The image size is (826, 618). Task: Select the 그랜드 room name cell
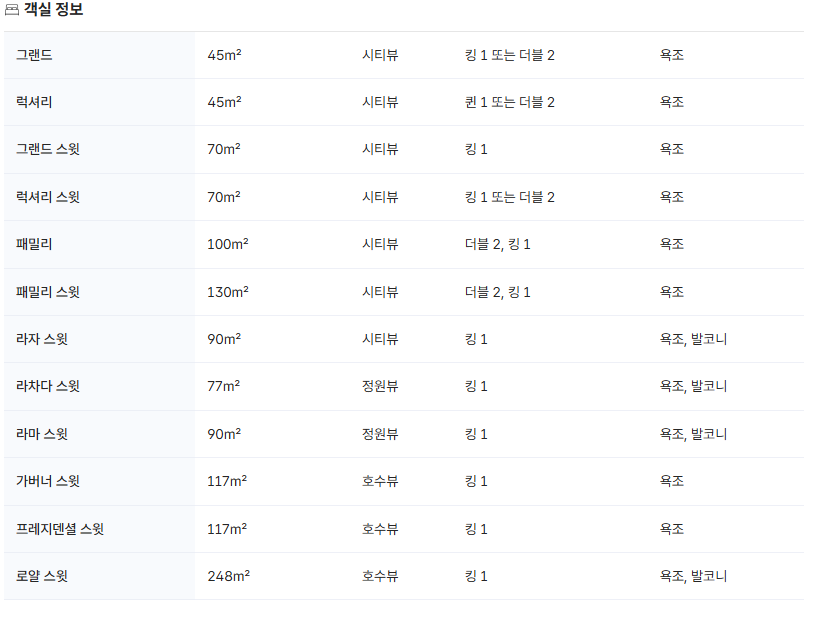pyautogui.click(x=34, y=55)
